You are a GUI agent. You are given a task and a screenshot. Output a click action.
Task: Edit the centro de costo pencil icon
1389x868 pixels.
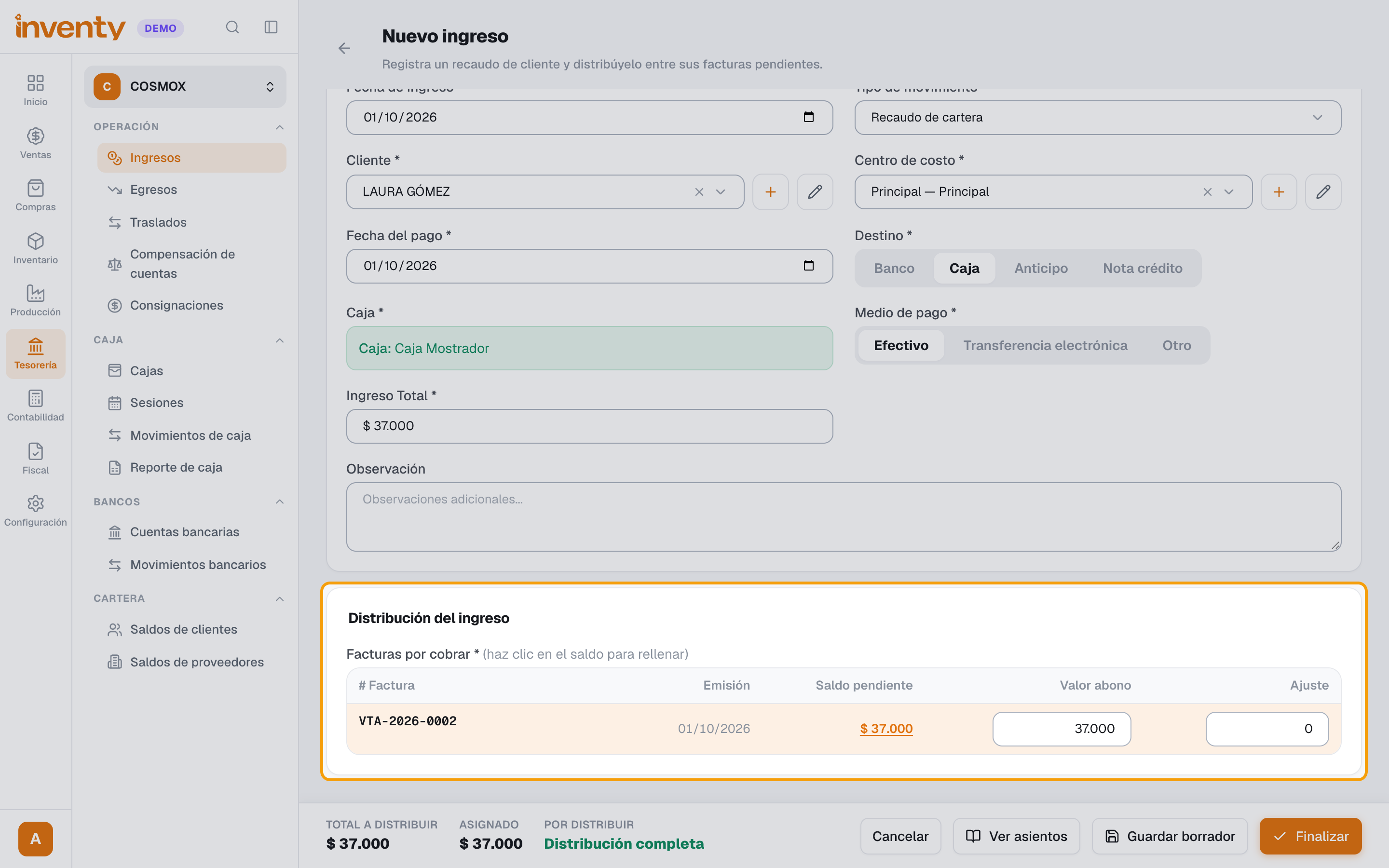coord(1323,192)
